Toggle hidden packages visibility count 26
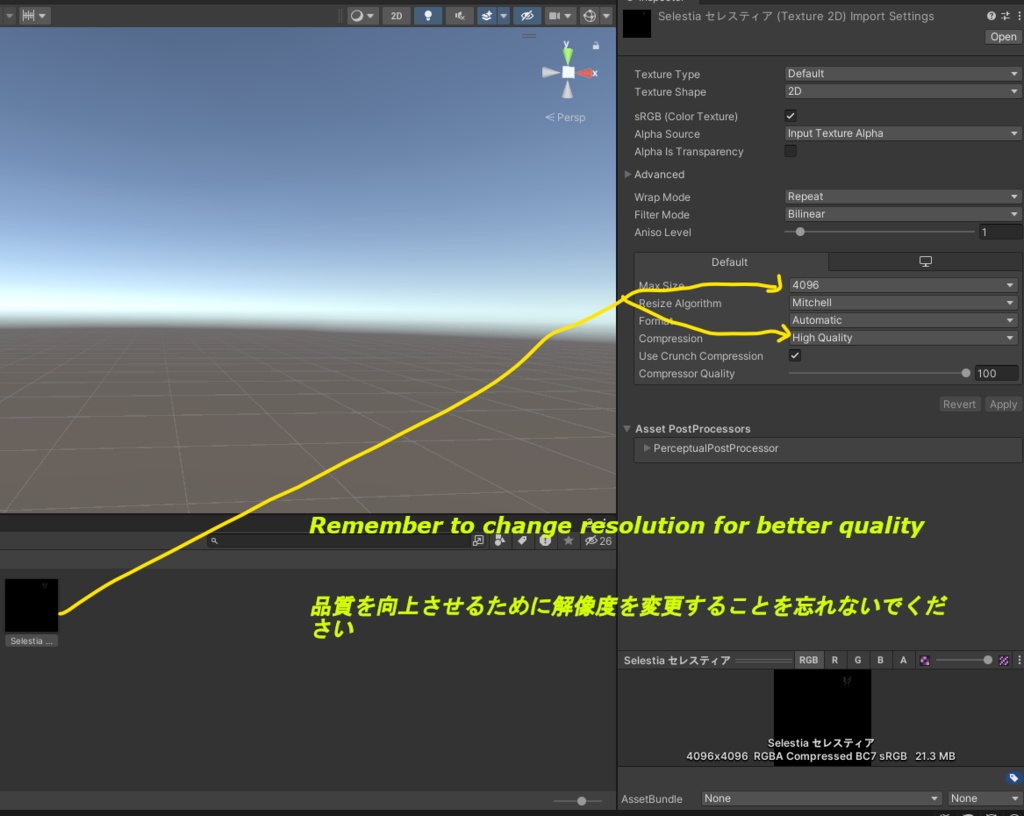The image size is (1024, 816). point(598,541)
